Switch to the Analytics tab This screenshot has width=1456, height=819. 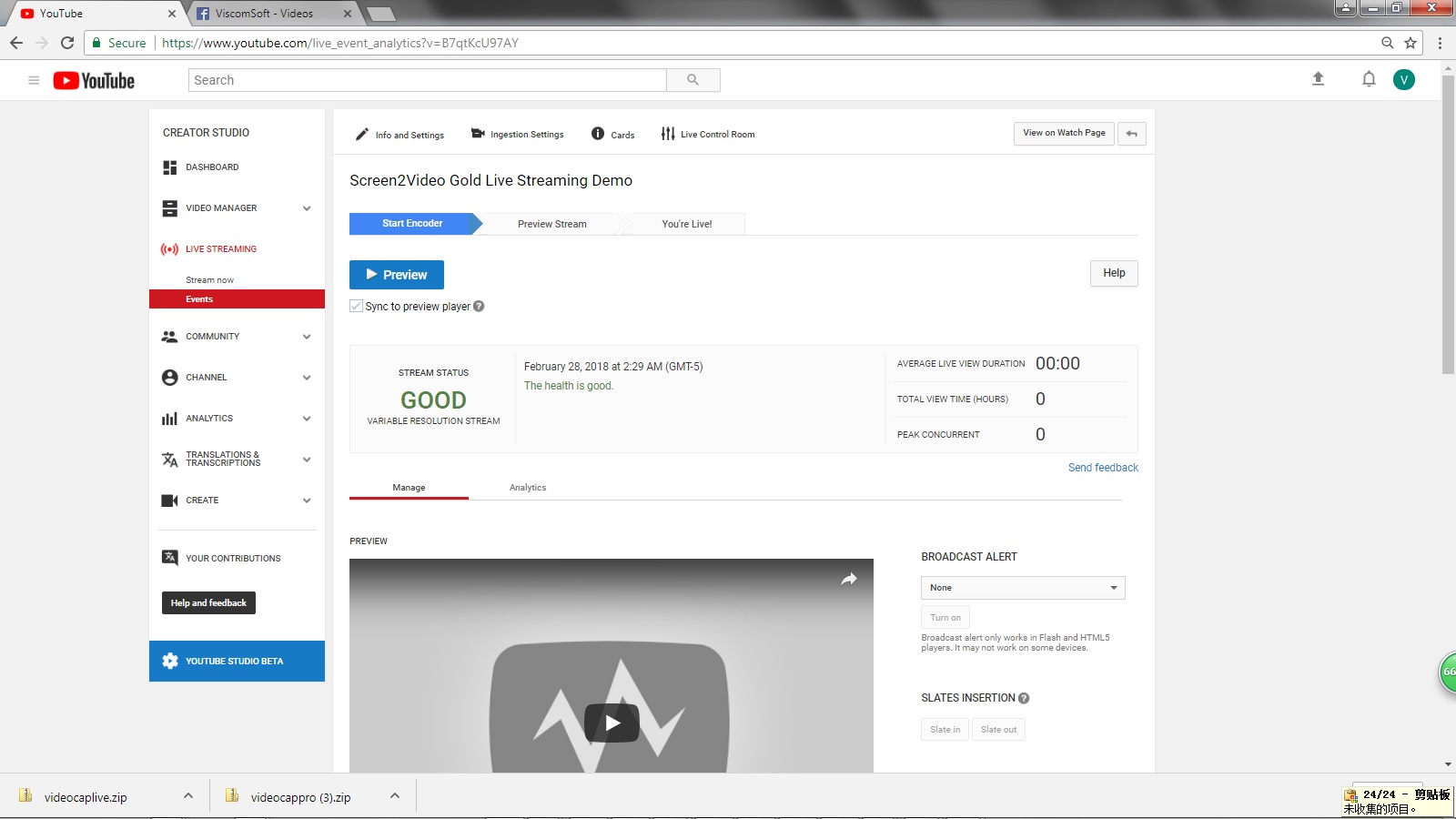click(528, 488)
